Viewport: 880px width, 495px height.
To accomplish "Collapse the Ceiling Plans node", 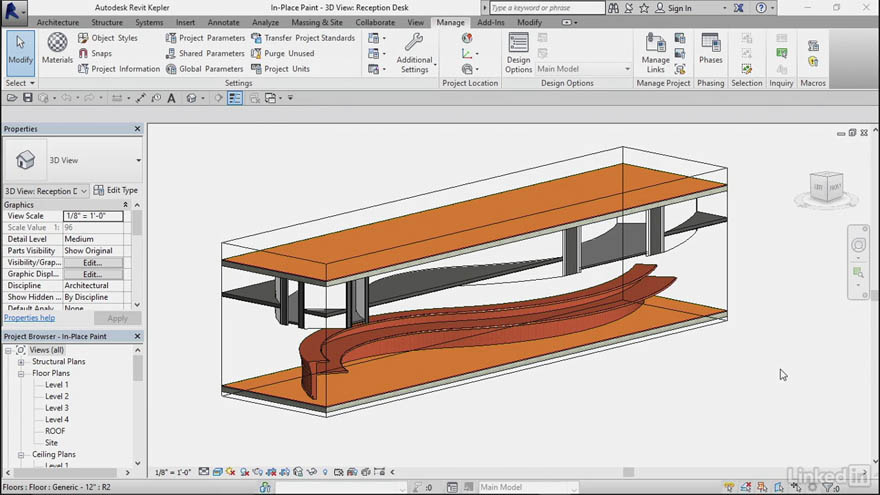I will tap(21, 455).
